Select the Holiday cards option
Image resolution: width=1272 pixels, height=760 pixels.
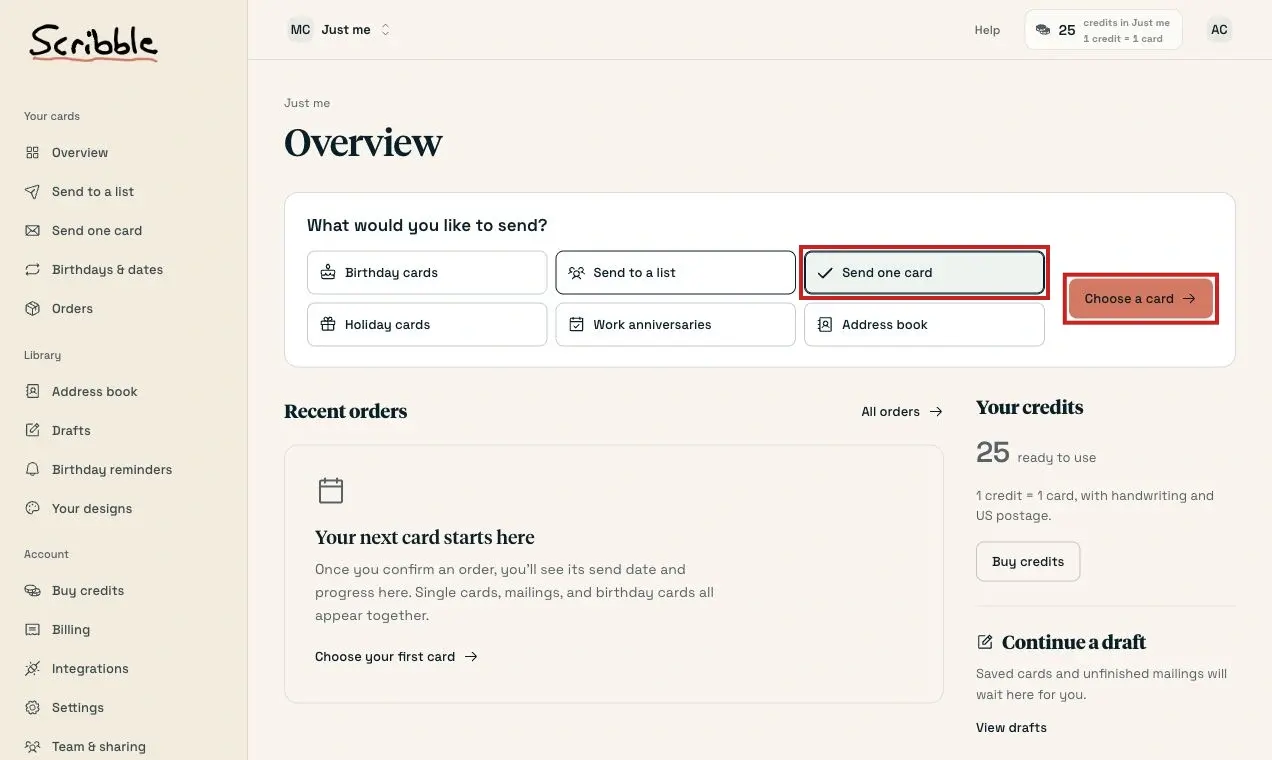click(427, 325)
